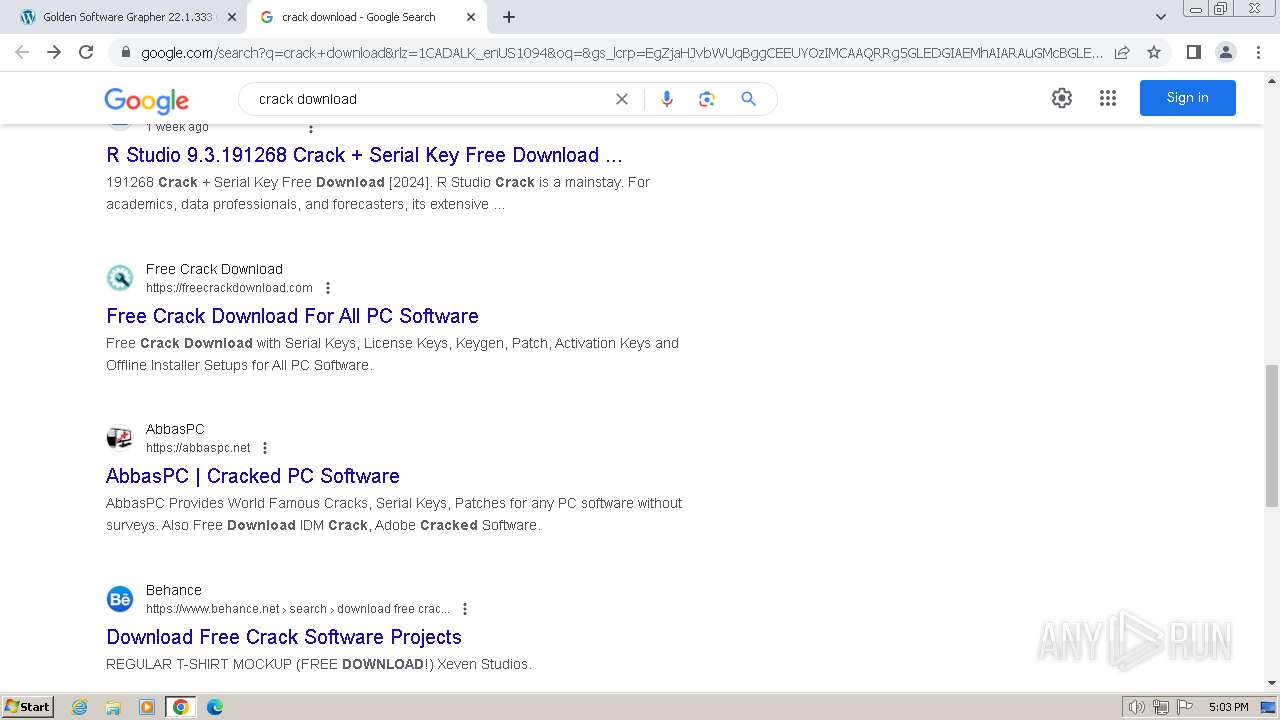The image size is (1280, 720).
Task: Click the Free Crack Download site name
Action: point(214,269)
